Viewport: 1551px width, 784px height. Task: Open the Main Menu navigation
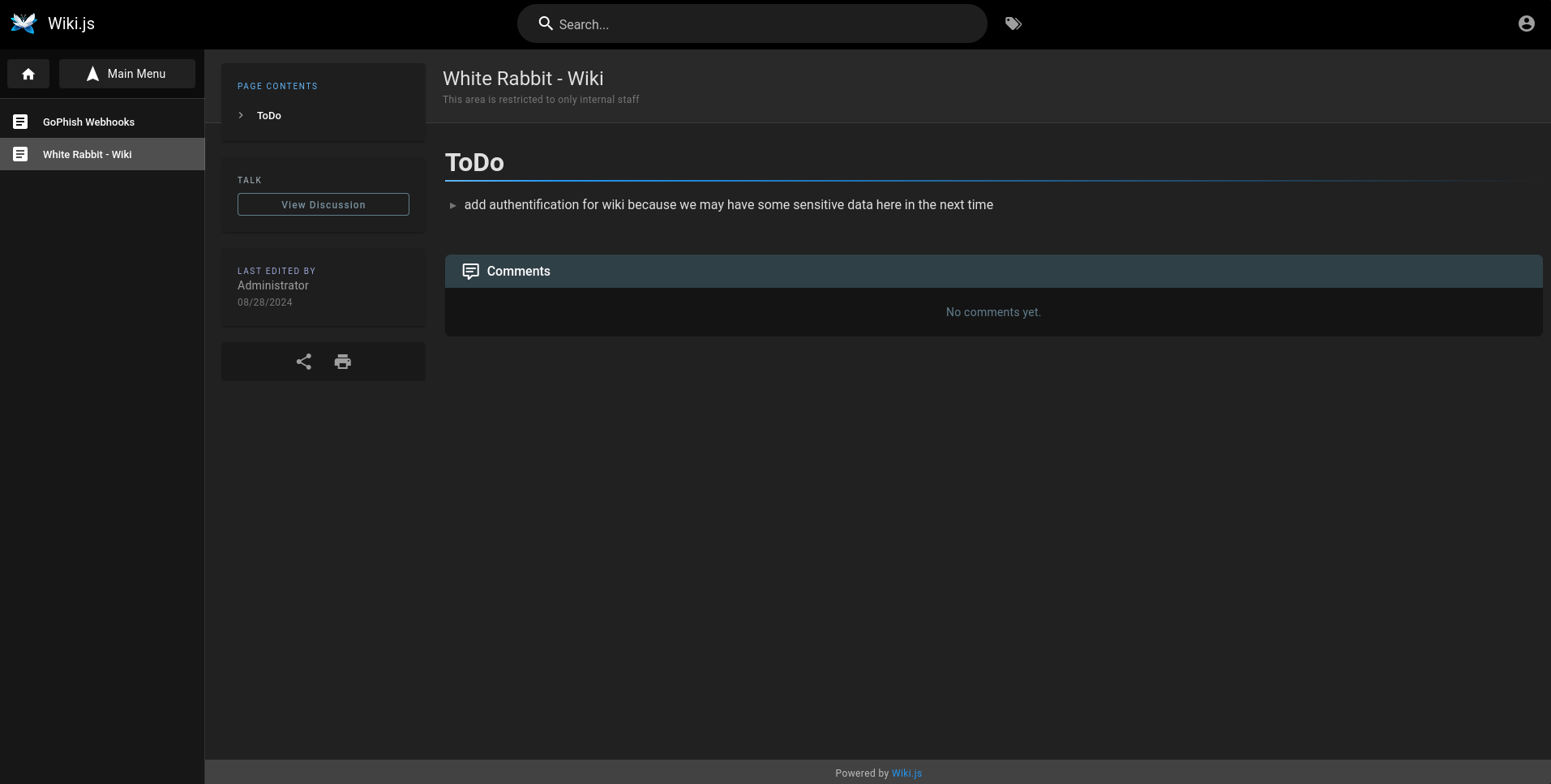click(x=127, y=74)
